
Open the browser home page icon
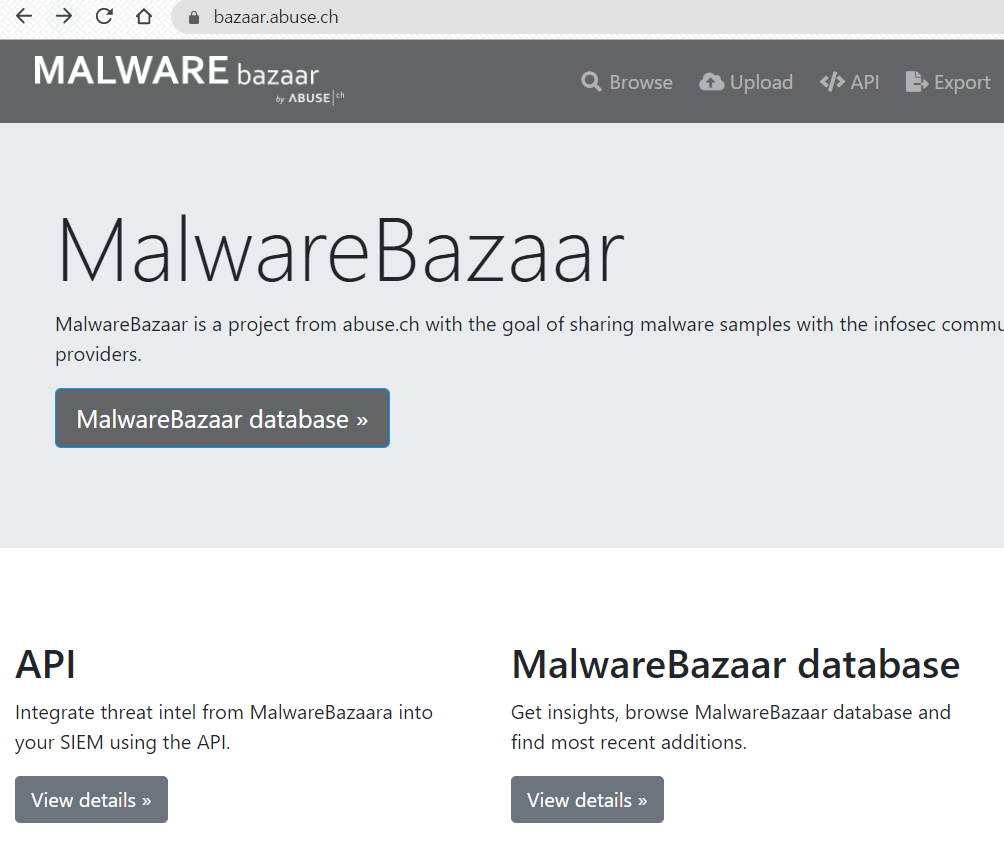click(x=144, y=17)
